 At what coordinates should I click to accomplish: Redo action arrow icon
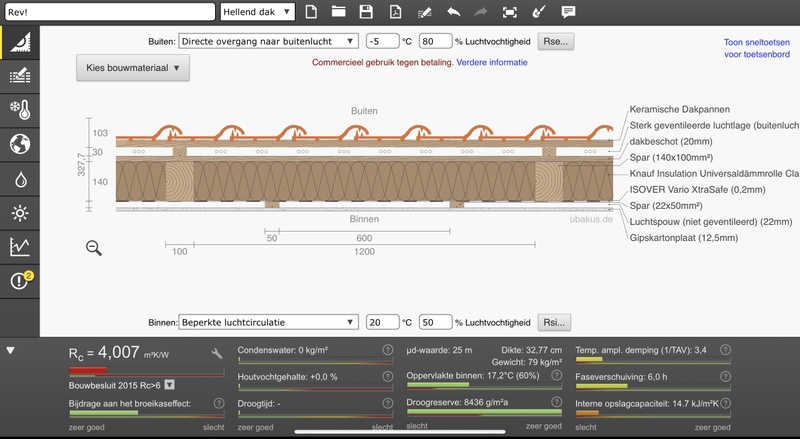pyautogui.click(x=481, y=12)
